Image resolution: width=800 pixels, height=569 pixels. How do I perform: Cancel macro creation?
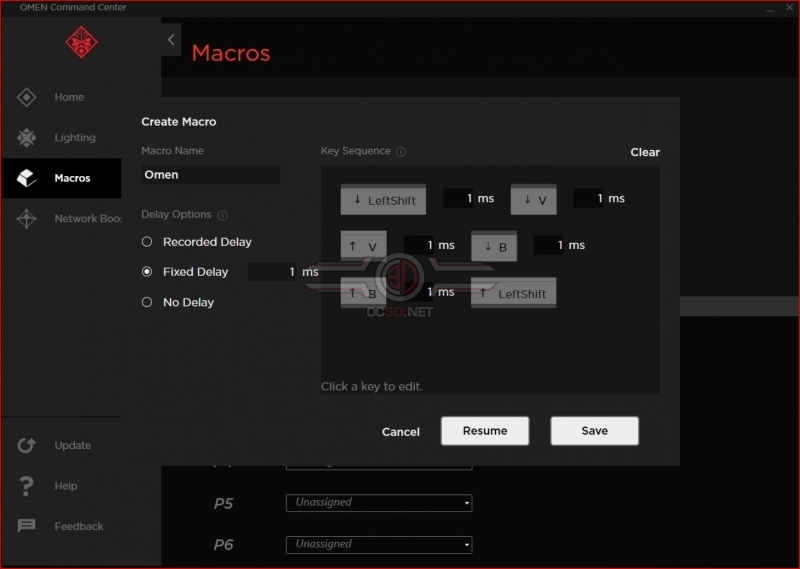[401, 432]
